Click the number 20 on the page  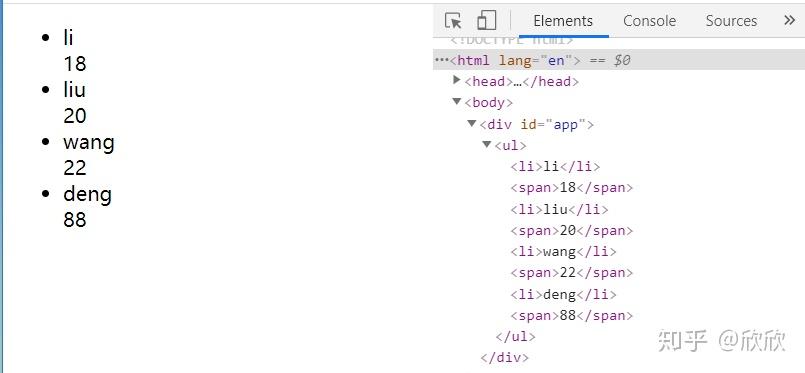[x=75, y=116]
